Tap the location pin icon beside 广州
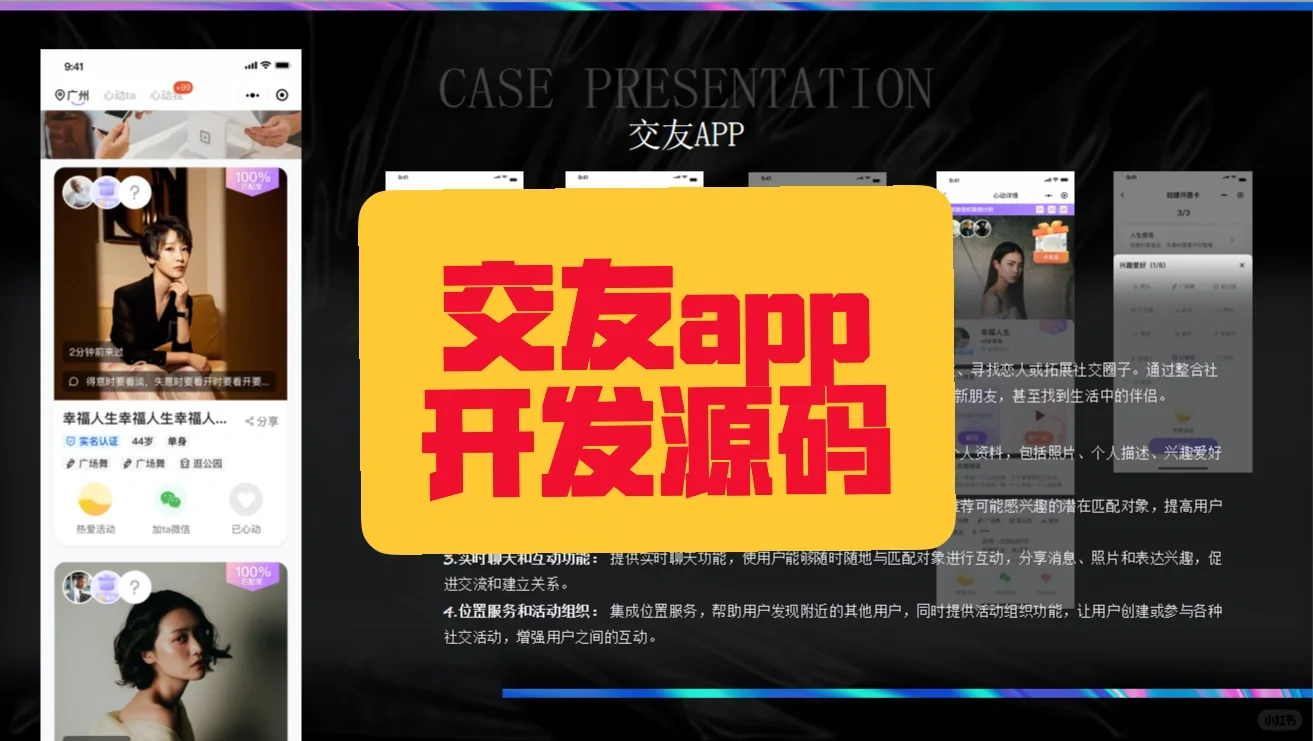Screen dimensions: 1313x741 tap(60, 95)
